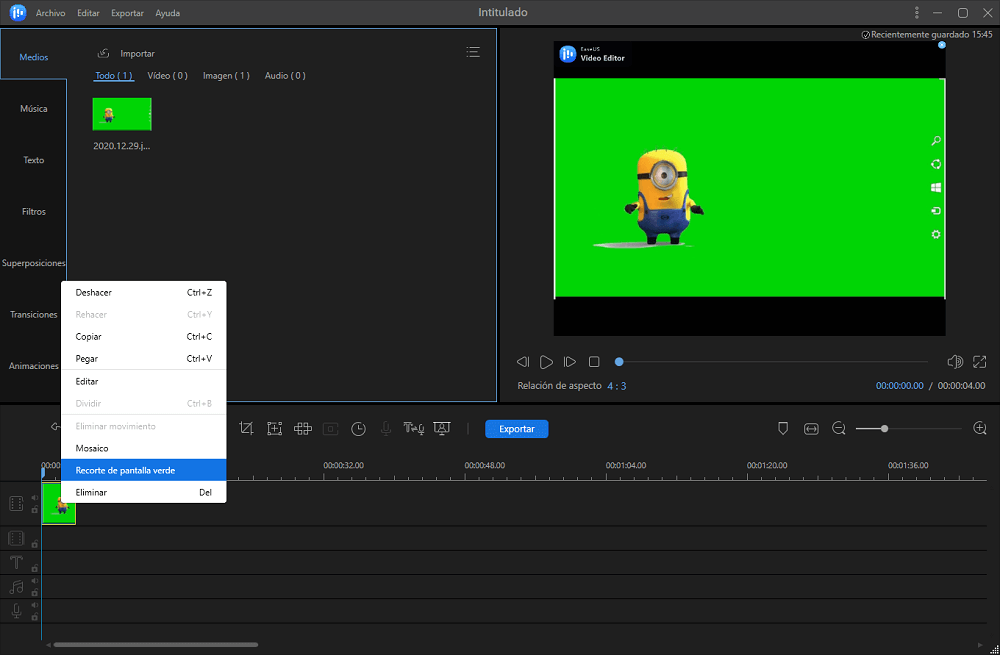Select the Mosaic grid tool in toolbar

click(302, 429)
